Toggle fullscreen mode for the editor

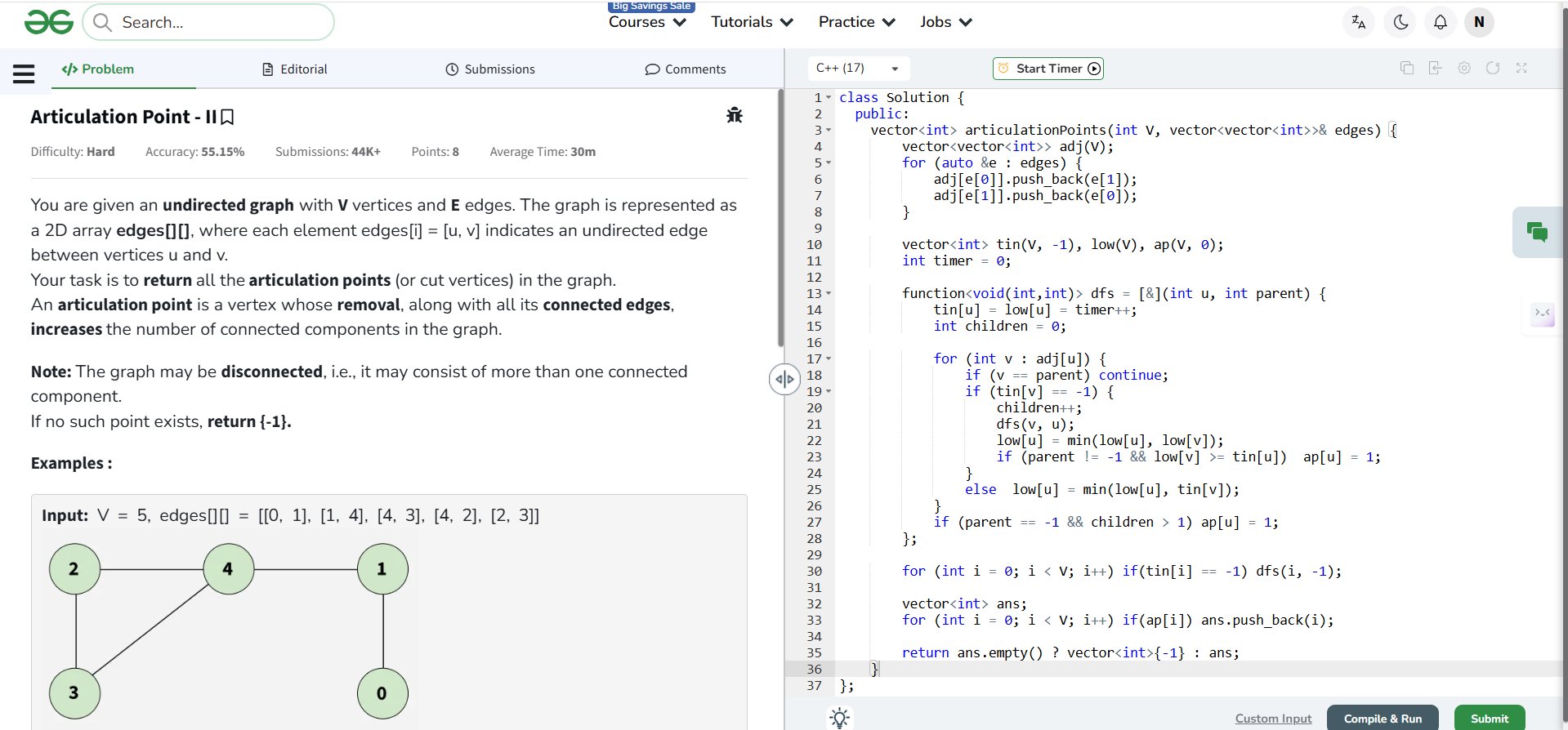[x=1521, y=69]
